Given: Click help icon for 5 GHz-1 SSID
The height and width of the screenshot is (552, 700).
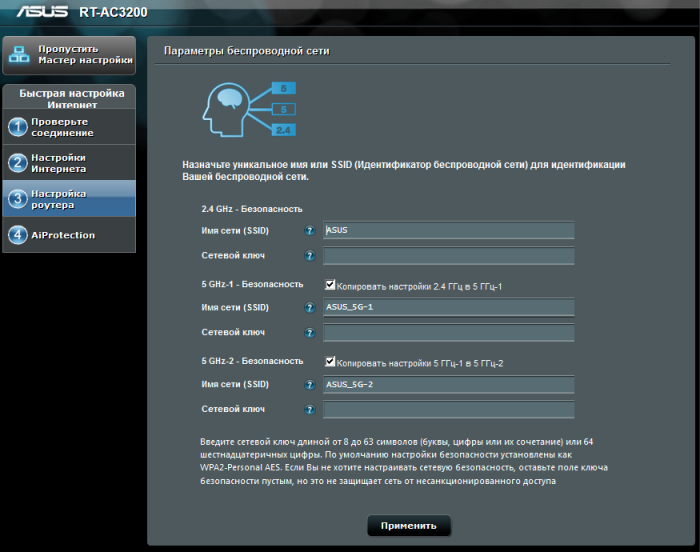Looking at the screenshot, I should point(309,307).
